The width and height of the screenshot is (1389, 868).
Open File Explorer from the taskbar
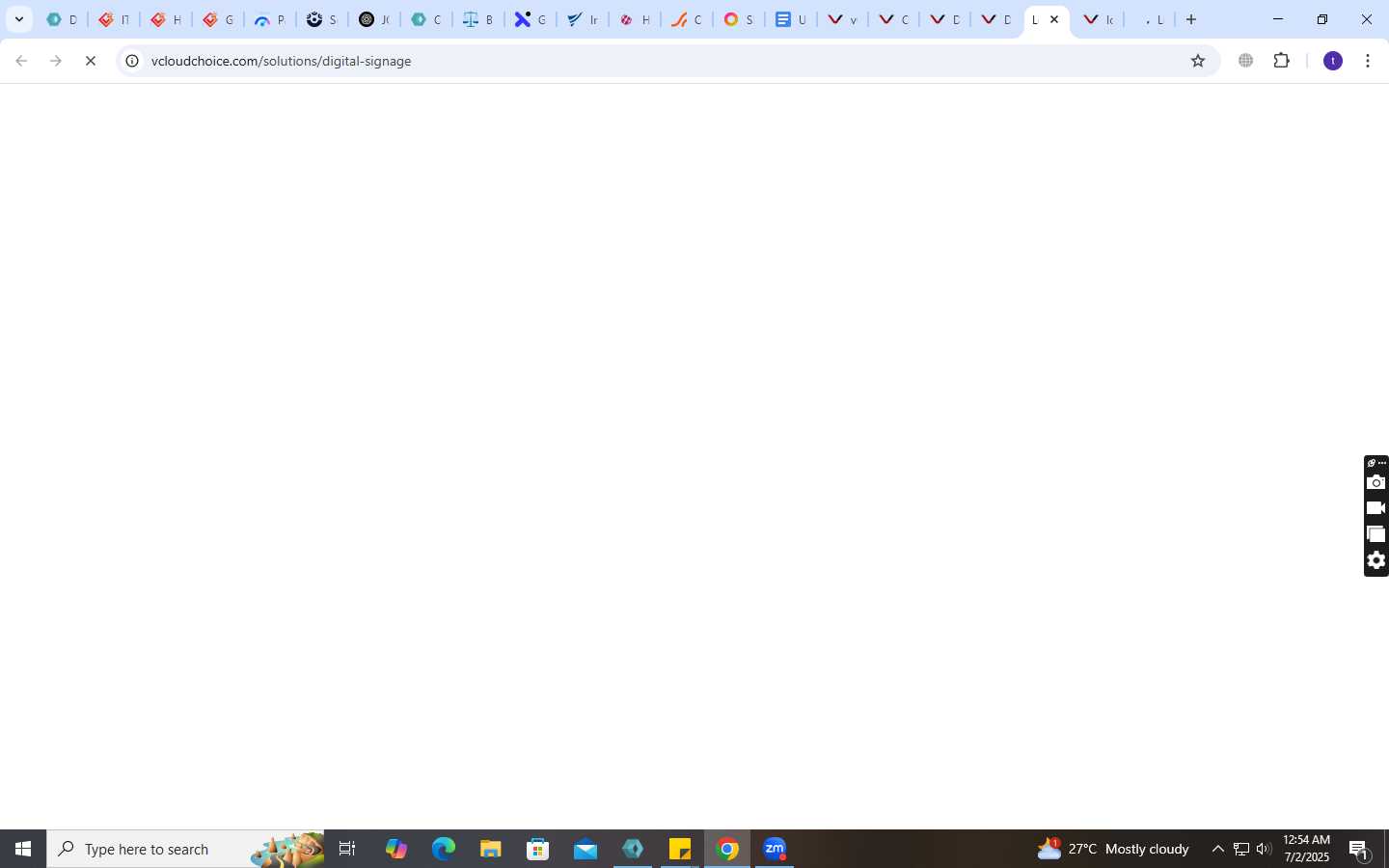click(x=491, y=849)
